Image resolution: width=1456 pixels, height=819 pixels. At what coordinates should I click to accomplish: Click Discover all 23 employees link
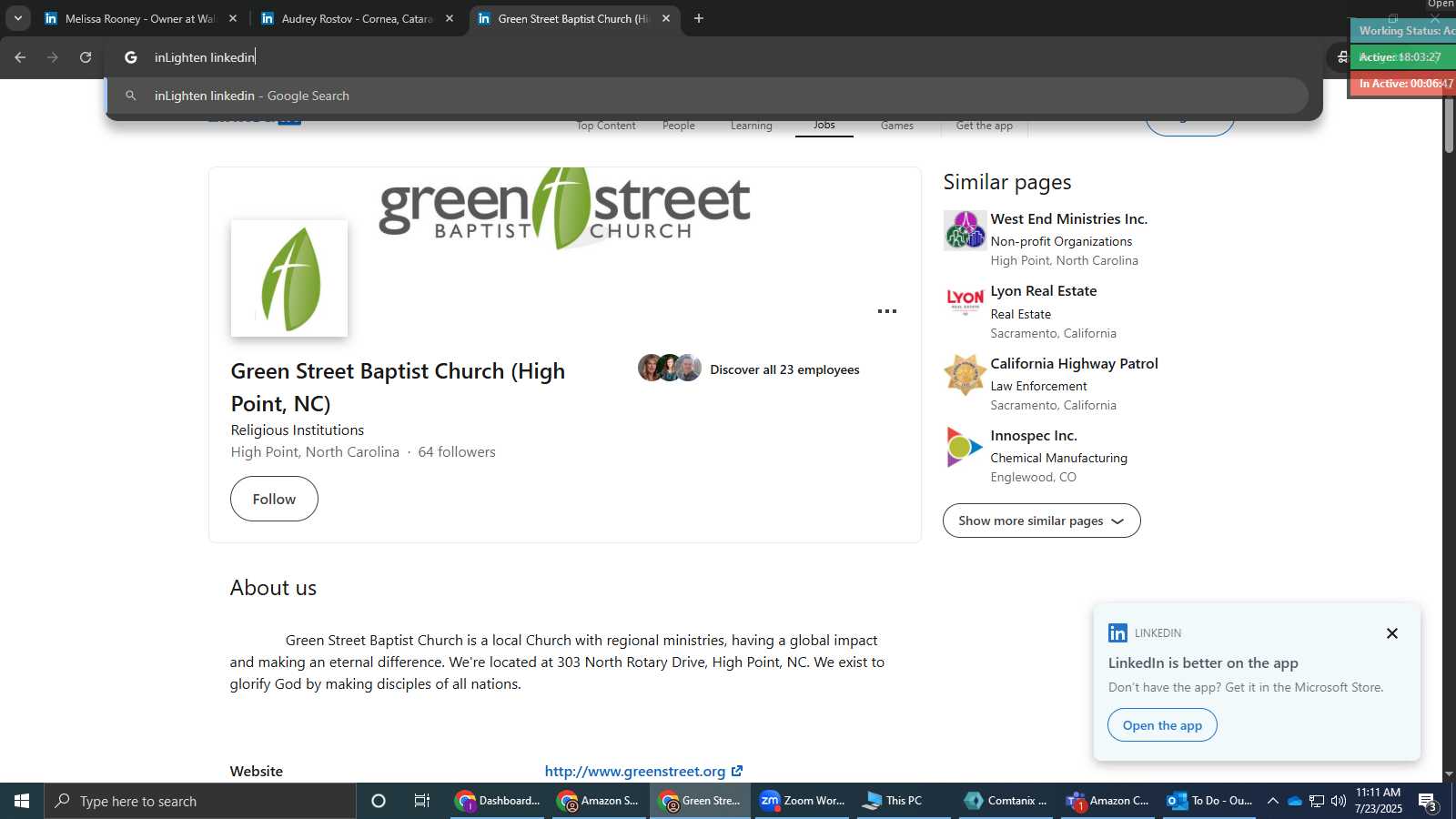[x=784, y=369]
